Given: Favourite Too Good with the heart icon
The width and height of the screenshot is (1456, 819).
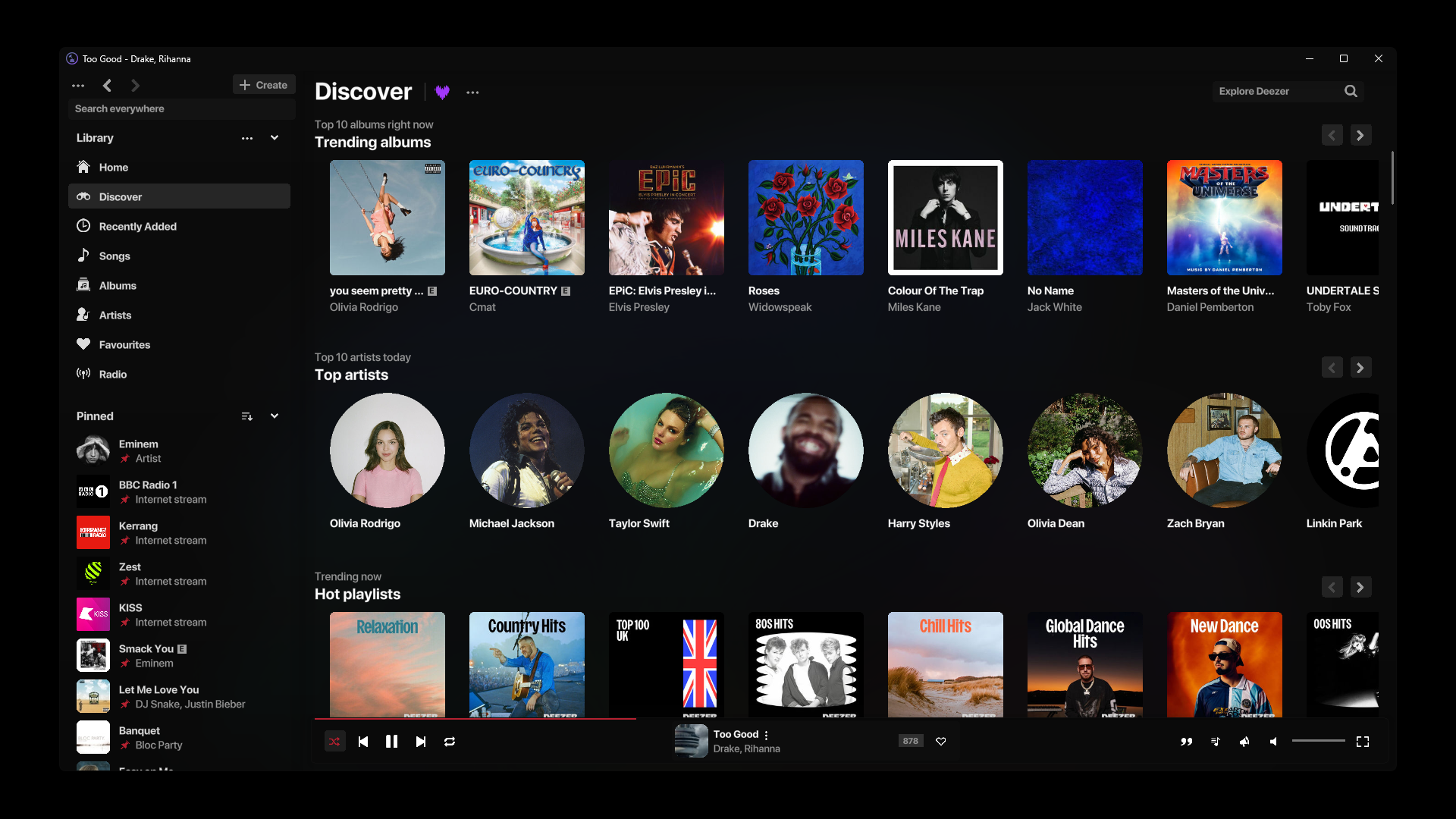Looking at the screenshot, I should pos(941,742).
